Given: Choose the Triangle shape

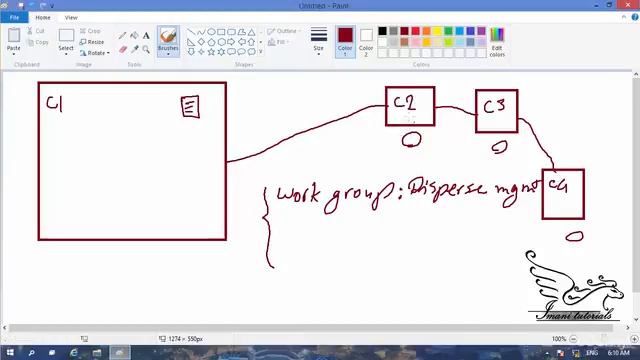Looking at the screenshot, I should 251,32.
